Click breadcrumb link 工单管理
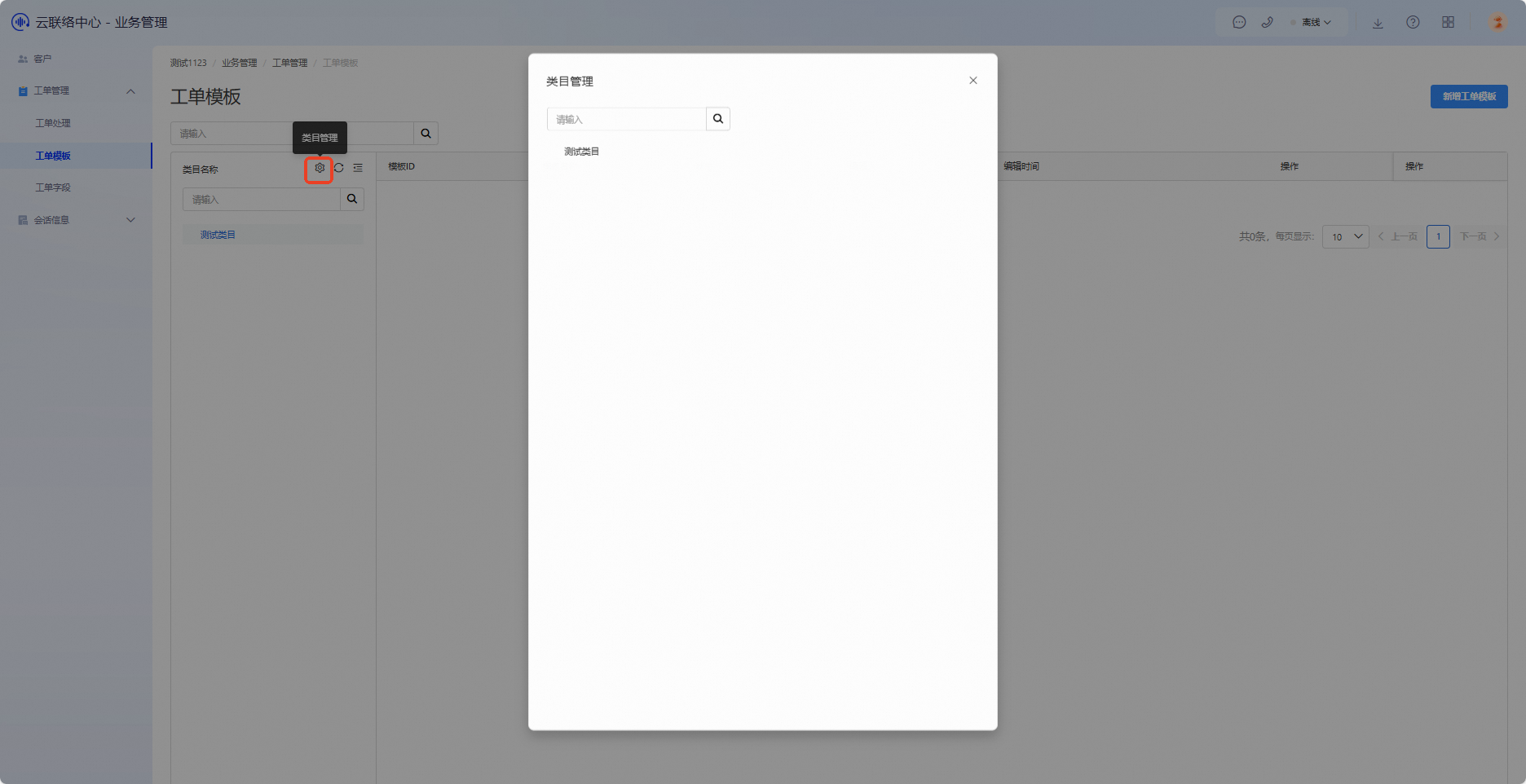The width and height of the screenshot is (1526, 784). pos(289,63)
